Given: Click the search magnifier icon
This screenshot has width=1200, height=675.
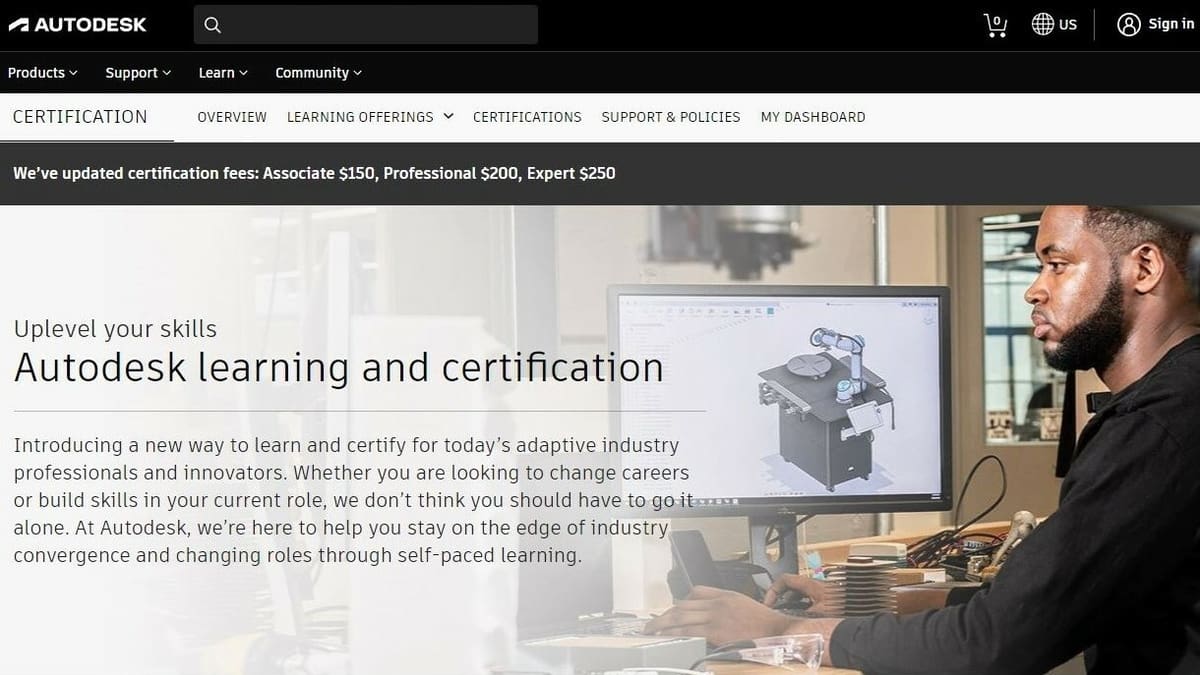Looking at the screenshot, I should point(212,25).
